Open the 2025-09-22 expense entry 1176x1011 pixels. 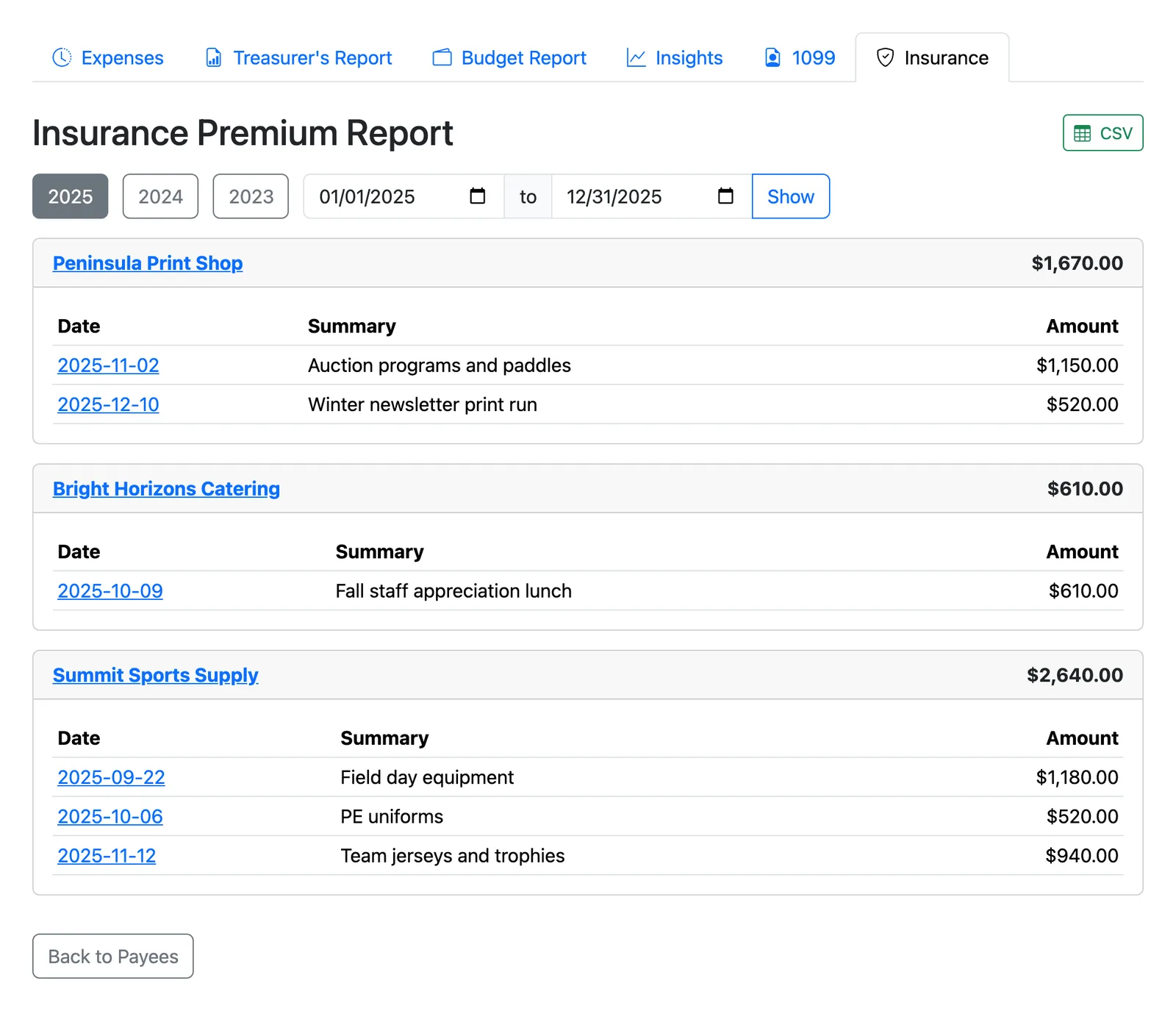click(x=111, y=777)
